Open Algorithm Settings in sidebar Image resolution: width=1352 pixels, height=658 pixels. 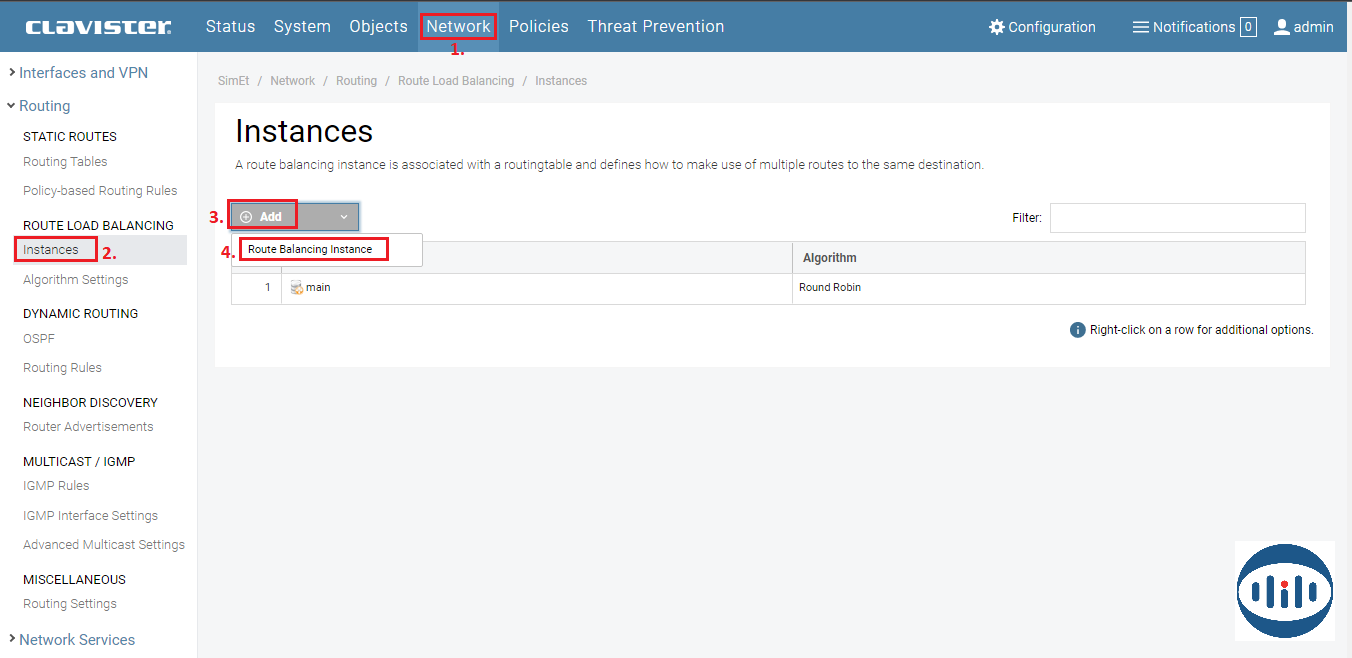point(75,280)
